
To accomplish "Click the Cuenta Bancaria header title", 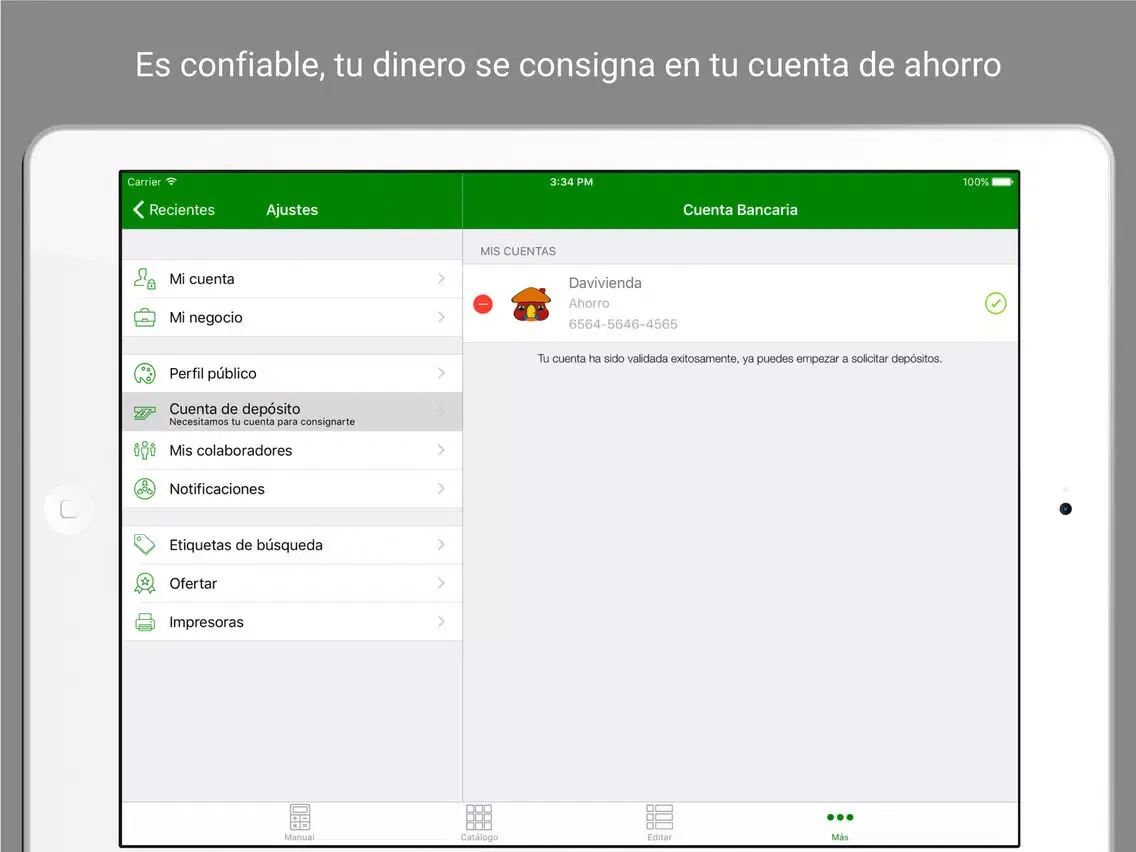I will 740,209.
